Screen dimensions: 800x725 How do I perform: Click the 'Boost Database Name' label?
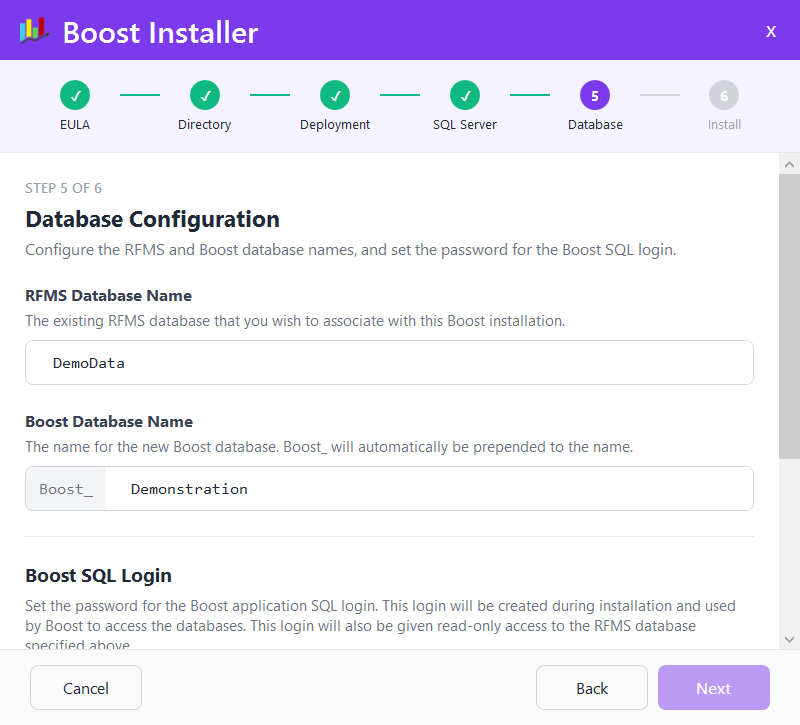pyautogui.click(x=109, y=421)
